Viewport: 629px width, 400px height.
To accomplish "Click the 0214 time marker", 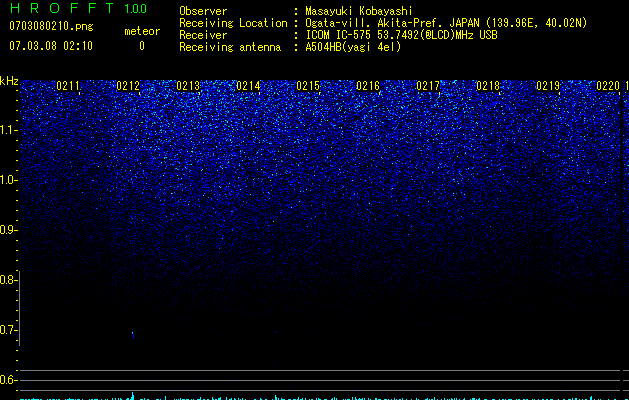I will point(248,86).
